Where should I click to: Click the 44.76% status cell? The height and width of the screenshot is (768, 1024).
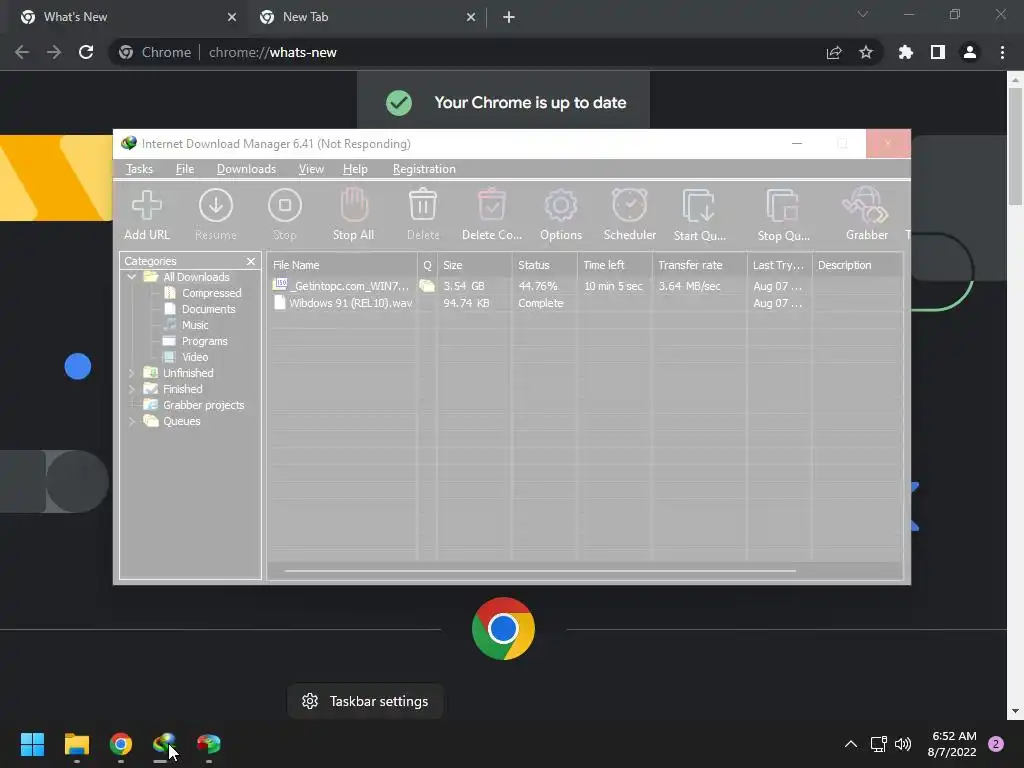tap(538, 286)
